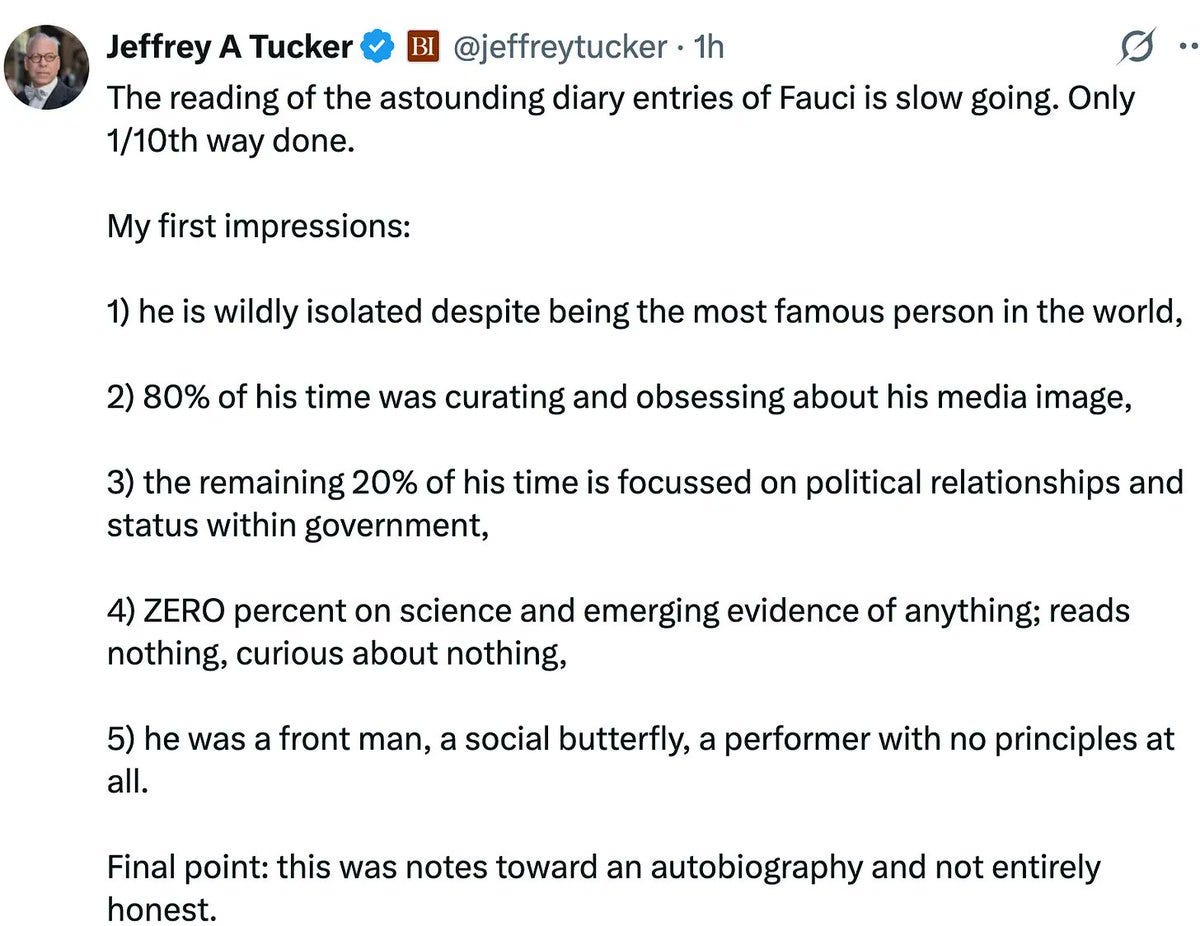The height and width of the screenshot is (926, 1200).
Task: Click point 5 about front man
Action: coord(640,739)
